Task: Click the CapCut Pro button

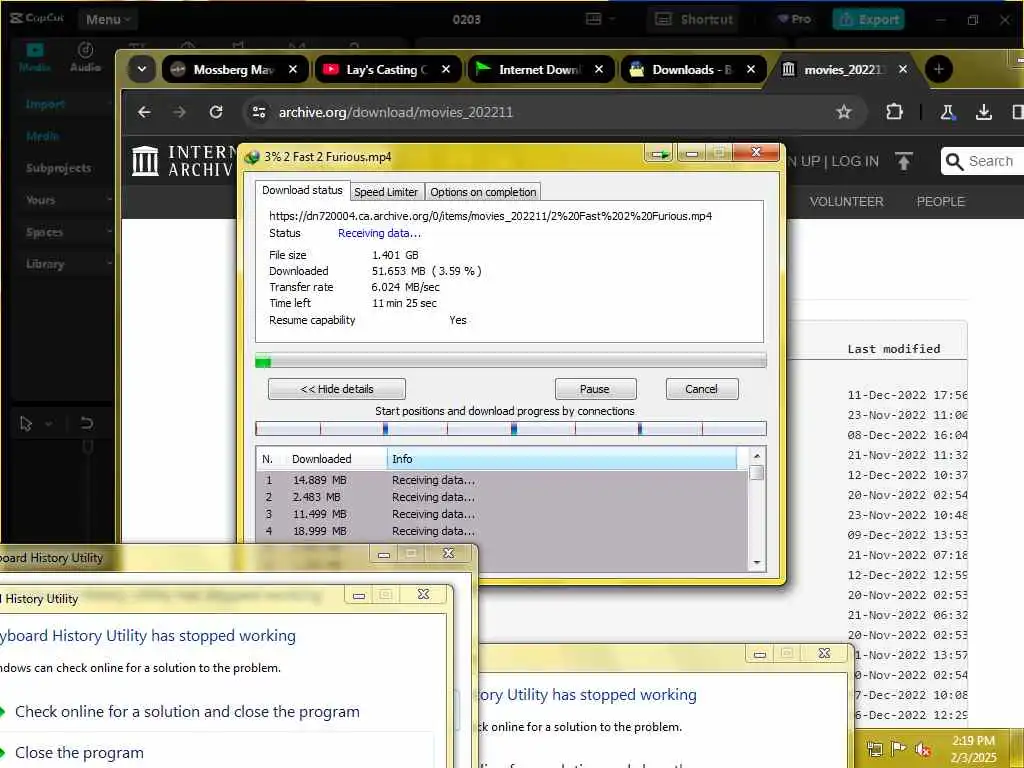Action: (794, 19)
